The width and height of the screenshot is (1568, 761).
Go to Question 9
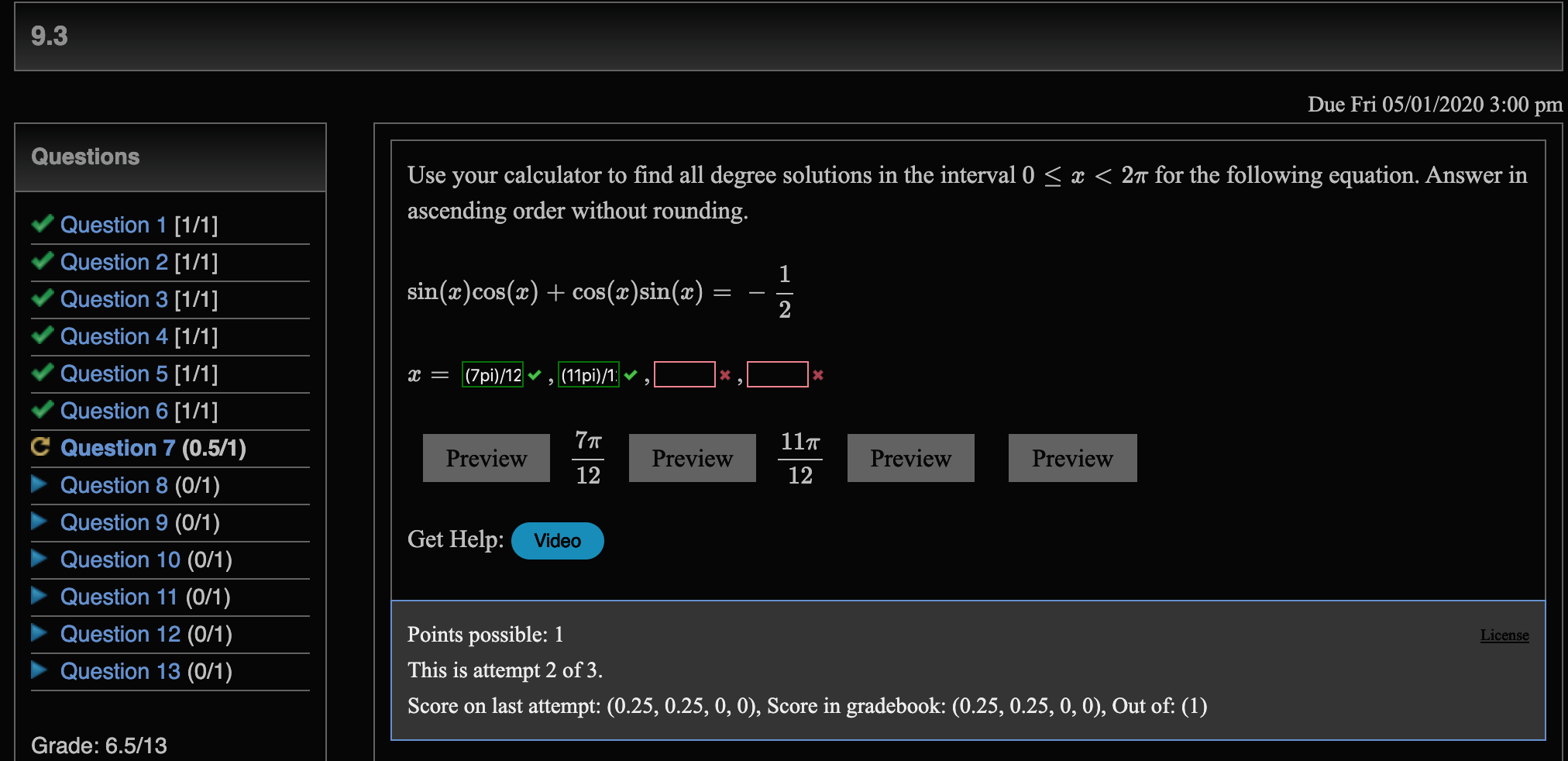point(114,522)
